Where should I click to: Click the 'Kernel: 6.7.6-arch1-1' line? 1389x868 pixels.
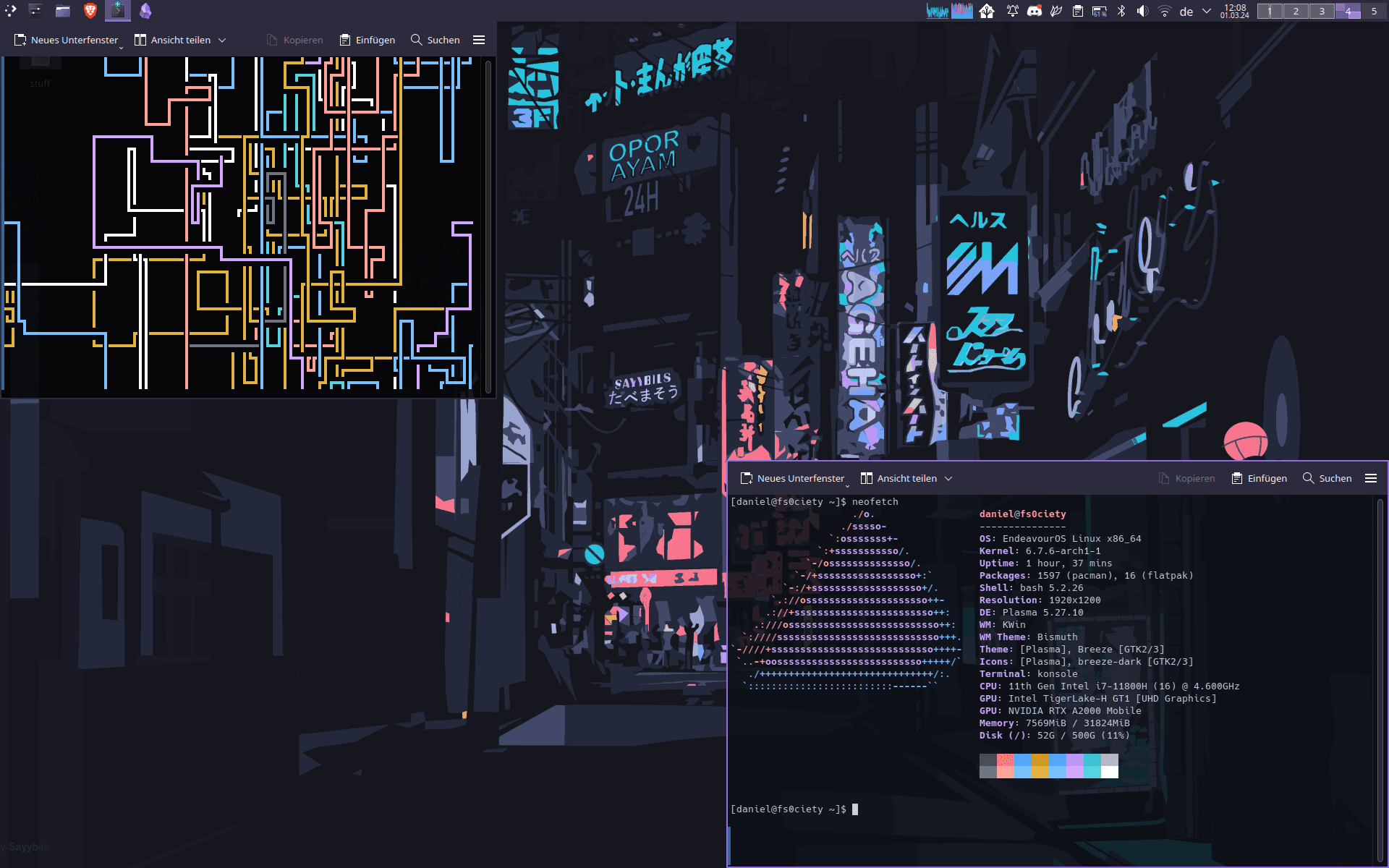point(1040,551)
